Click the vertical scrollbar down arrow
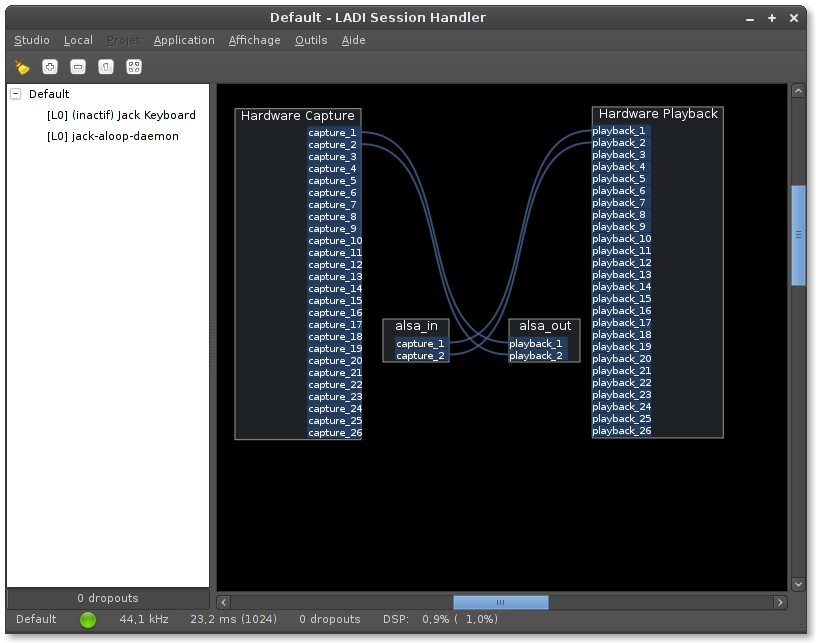The image size is (816, 643). click(798, 584)
